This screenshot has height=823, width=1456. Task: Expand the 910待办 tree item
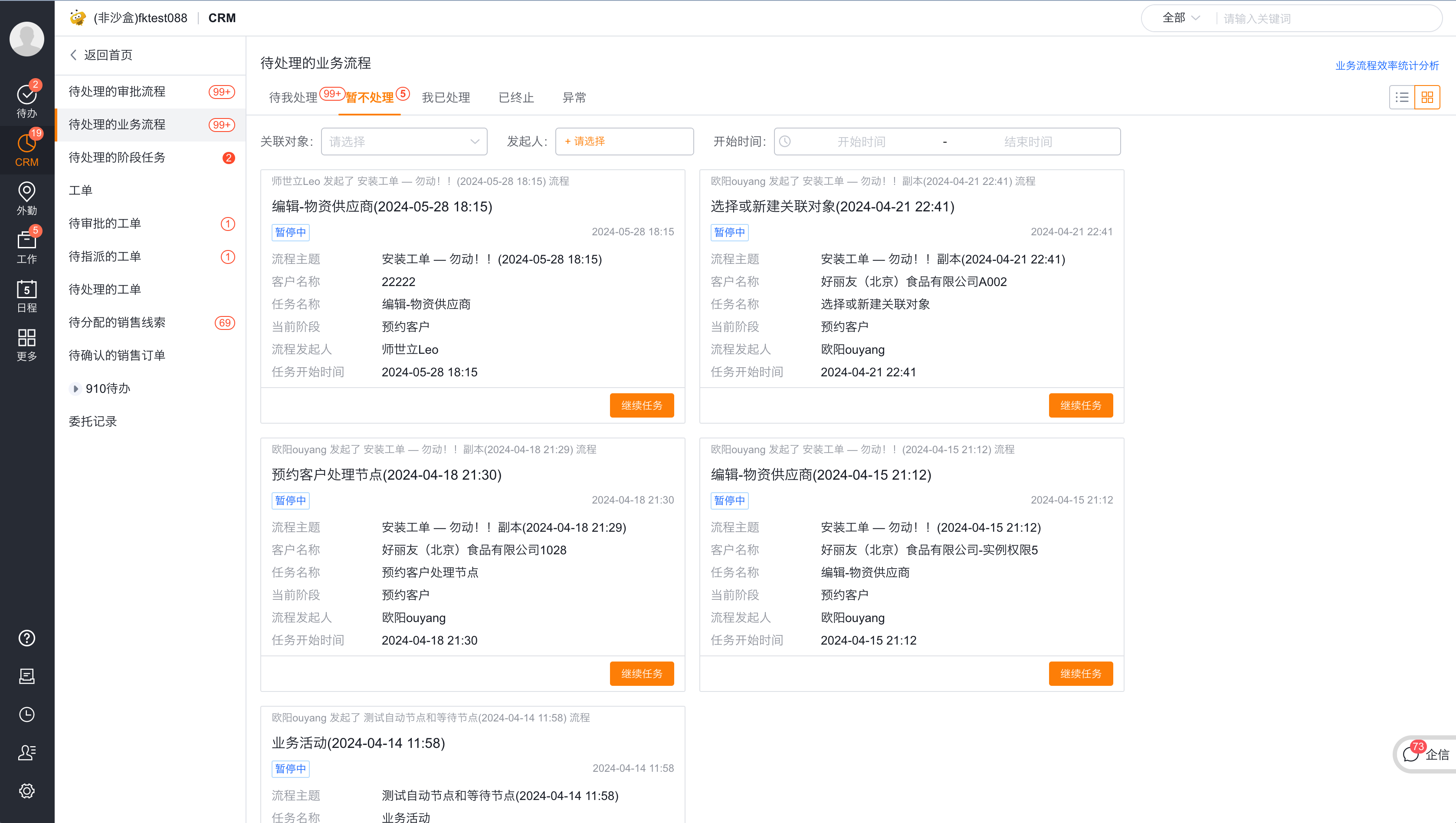point(76,388)
